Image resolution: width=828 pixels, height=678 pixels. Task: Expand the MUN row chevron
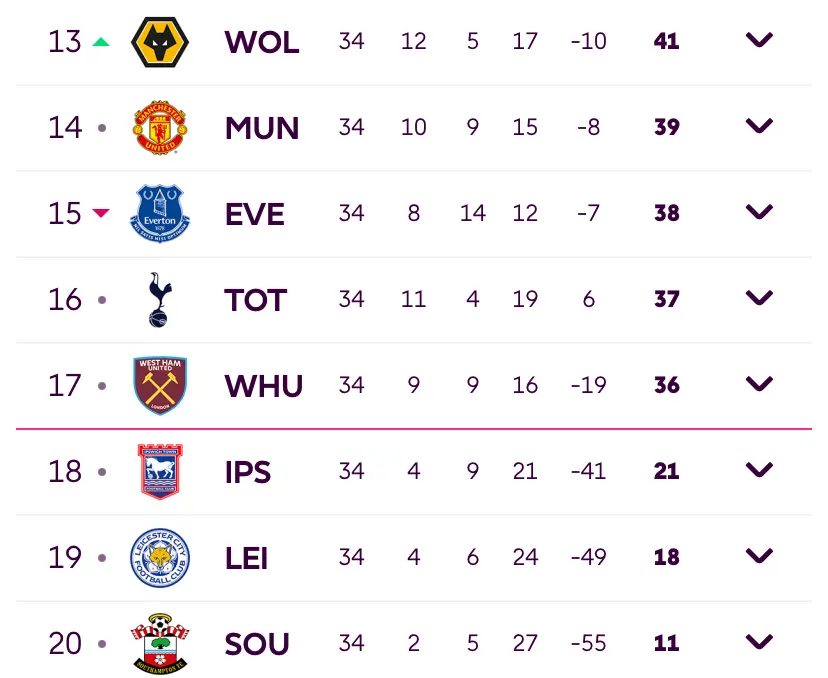tap(759, 126)
